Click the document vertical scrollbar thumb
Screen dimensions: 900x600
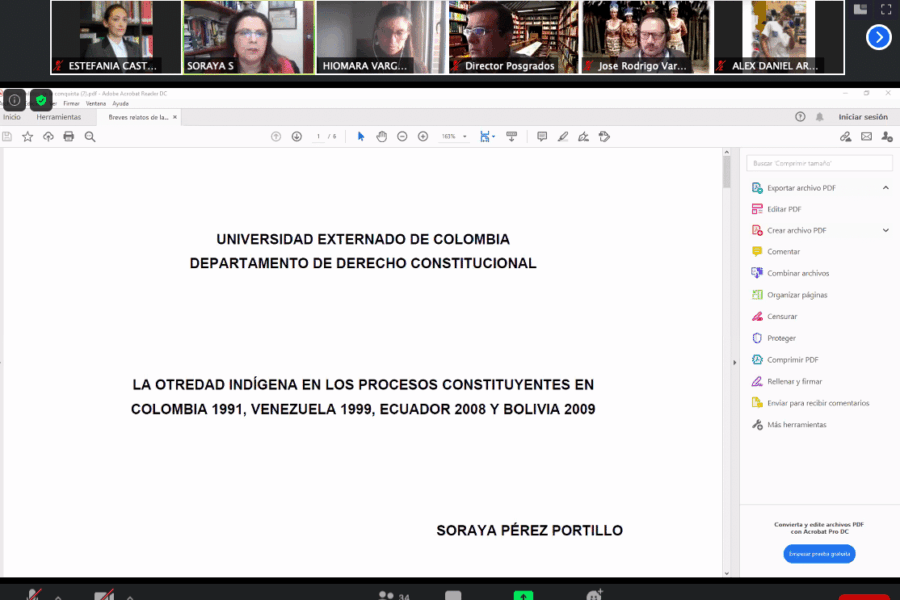pos(727,172)
